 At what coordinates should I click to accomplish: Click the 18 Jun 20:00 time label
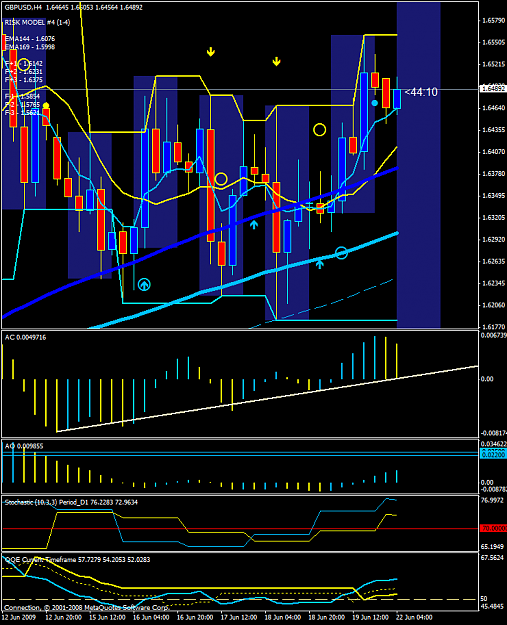click(x=326, y=617)
